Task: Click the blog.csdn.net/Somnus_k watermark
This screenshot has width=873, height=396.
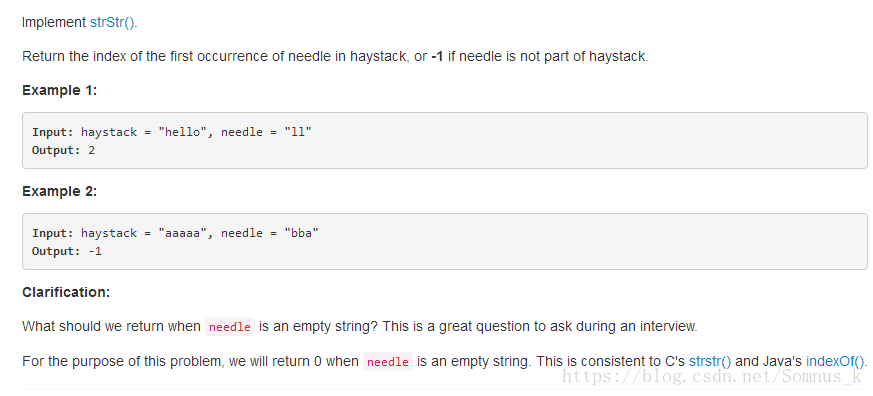Action: (713, 377)
